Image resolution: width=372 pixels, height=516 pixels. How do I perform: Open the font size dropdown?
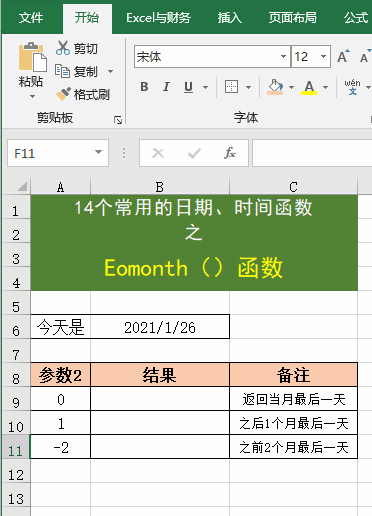click(x=323, y=56)
